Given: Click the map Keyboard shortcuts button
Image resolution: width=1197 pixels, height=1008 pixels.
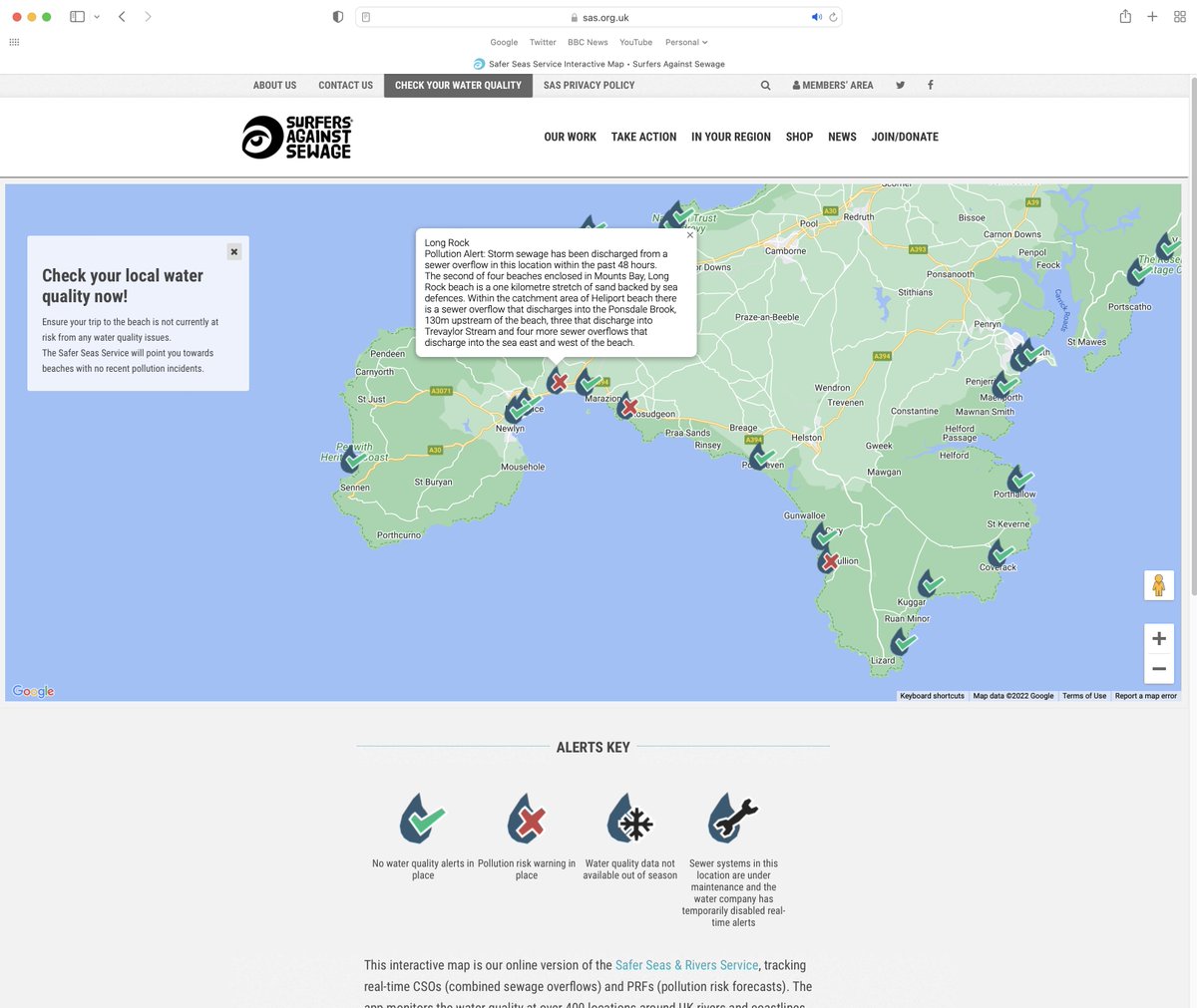Looking at the screenshot, I should click(x=932, y=696).
